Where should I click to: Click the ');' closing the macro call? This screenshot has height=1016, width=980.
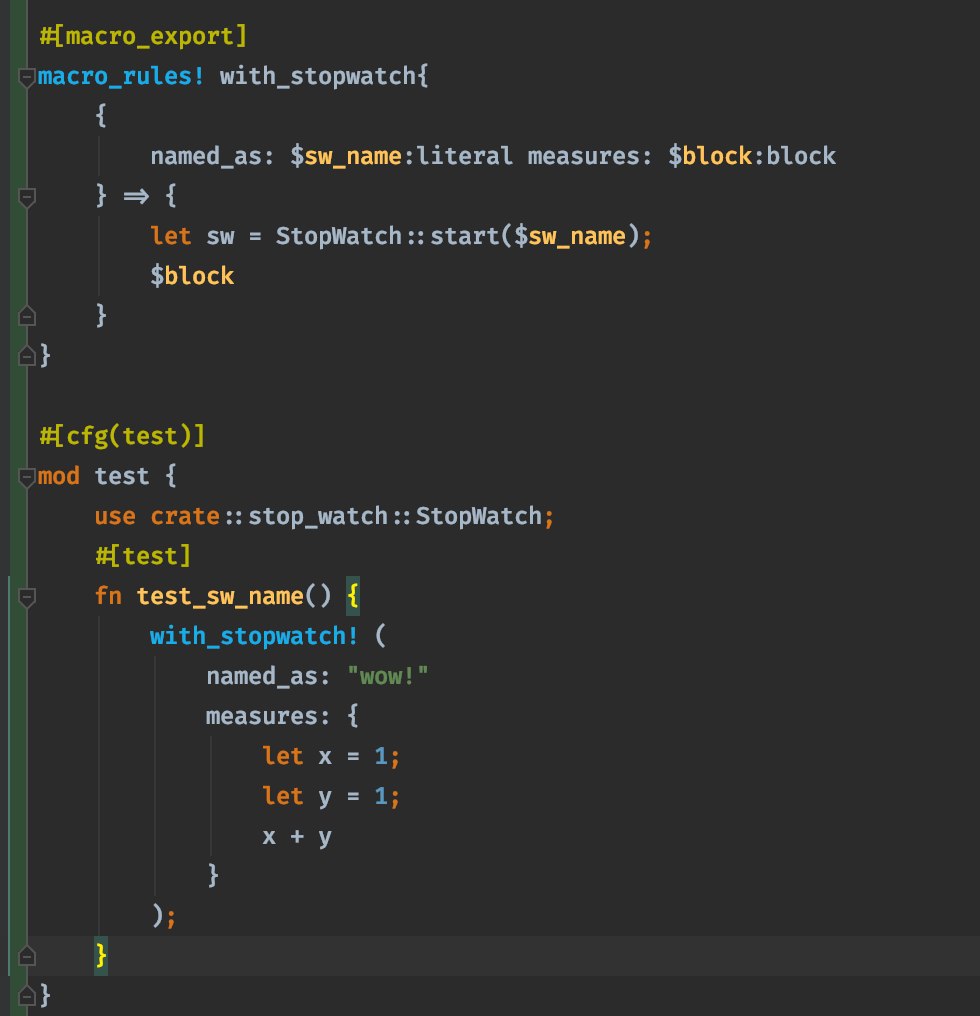163,916
